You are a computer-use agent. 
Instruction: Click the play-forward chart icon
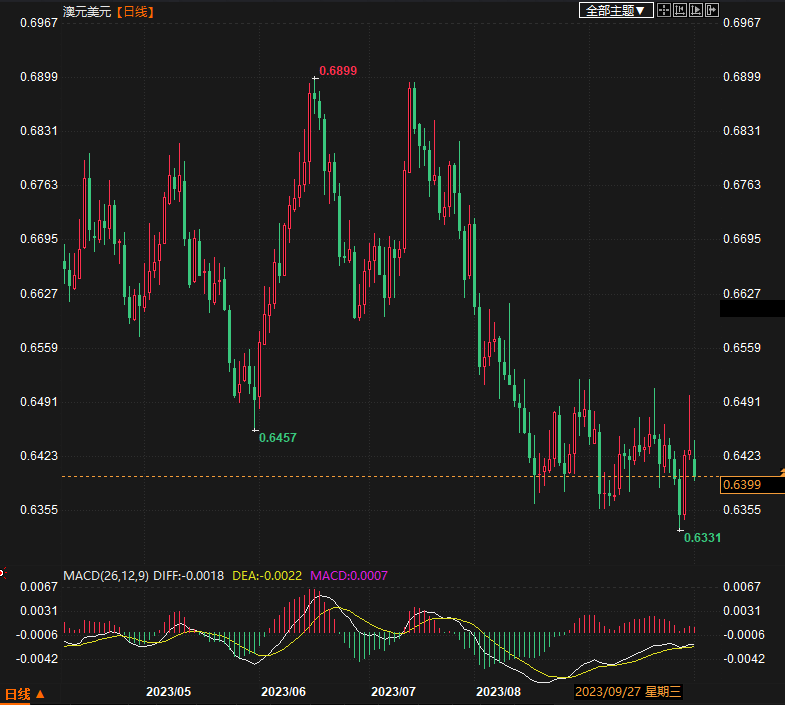(x=696, y=10)
